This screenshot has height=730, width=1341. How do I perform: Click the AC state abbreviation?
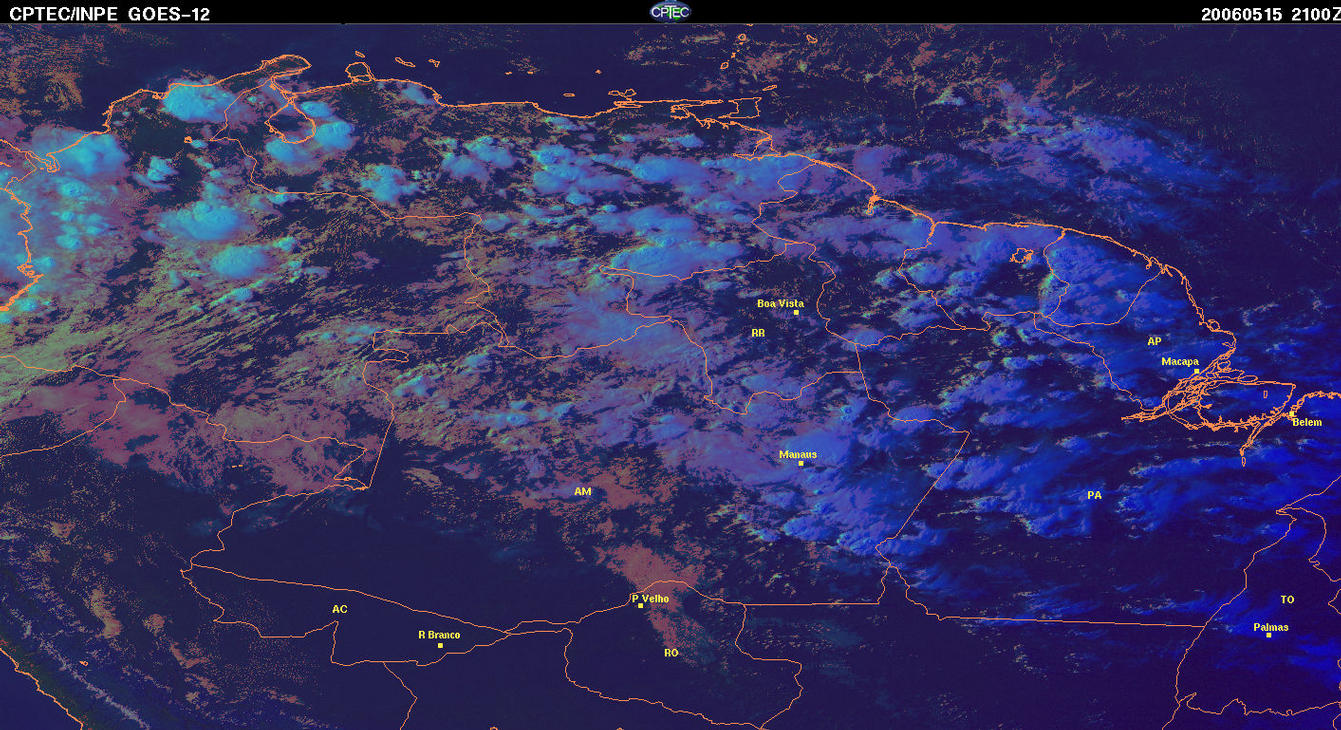coord(340,609)
